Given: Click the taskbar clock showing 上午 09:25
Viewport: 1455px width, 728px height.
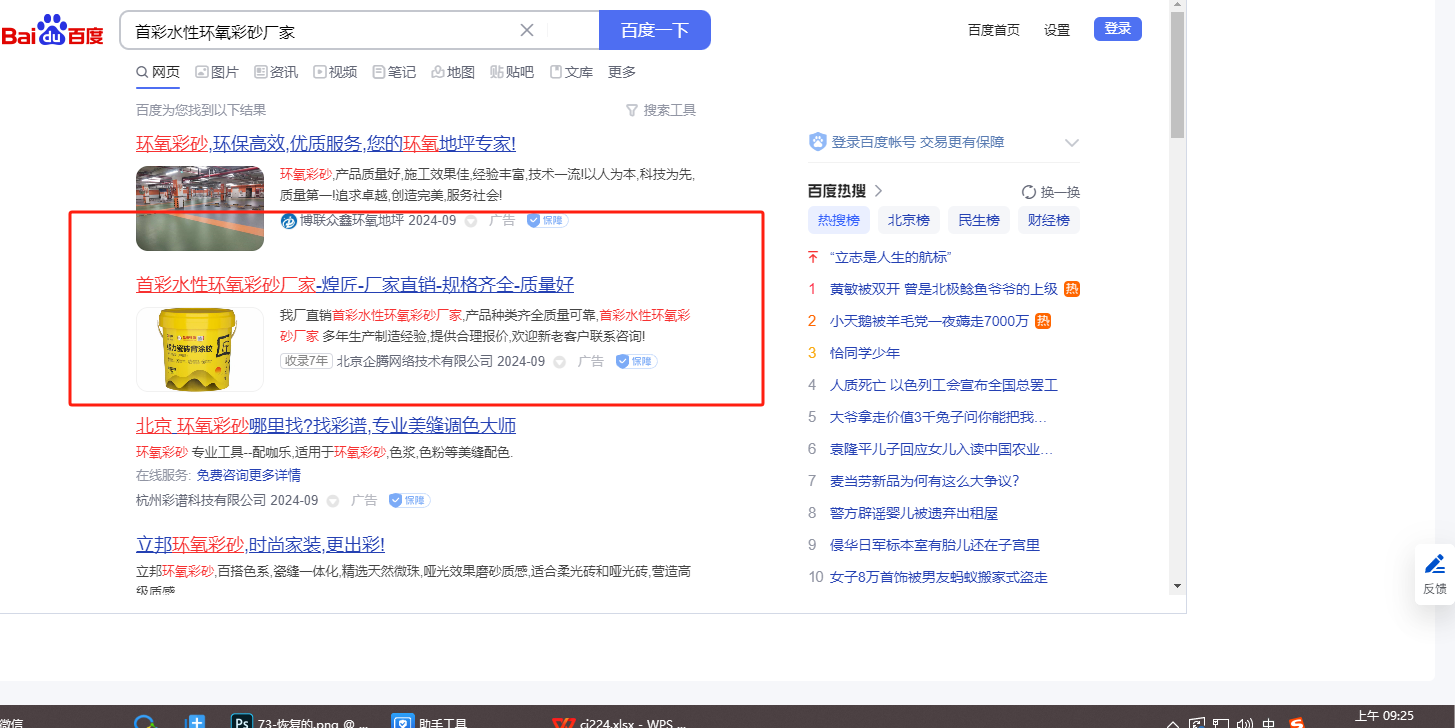Looking at the screenshot, I should click(1384, 716).
